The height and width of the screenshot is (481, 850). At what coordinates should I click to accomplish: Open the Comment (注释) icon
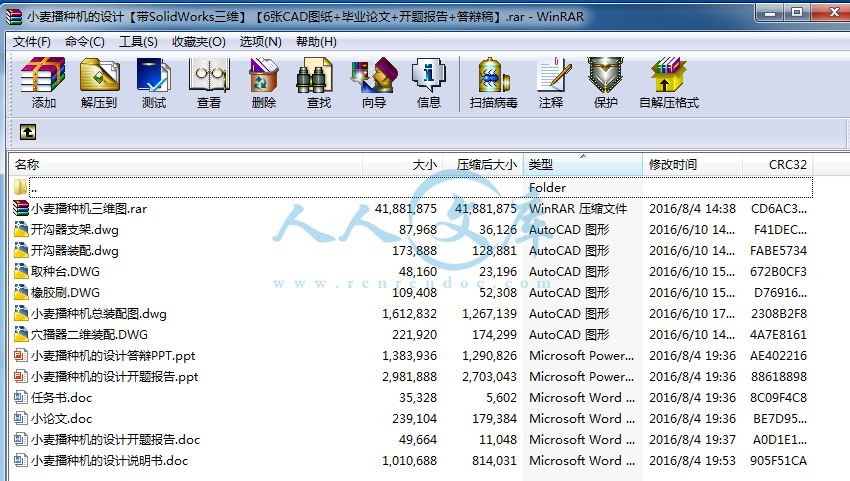point(553,76)
